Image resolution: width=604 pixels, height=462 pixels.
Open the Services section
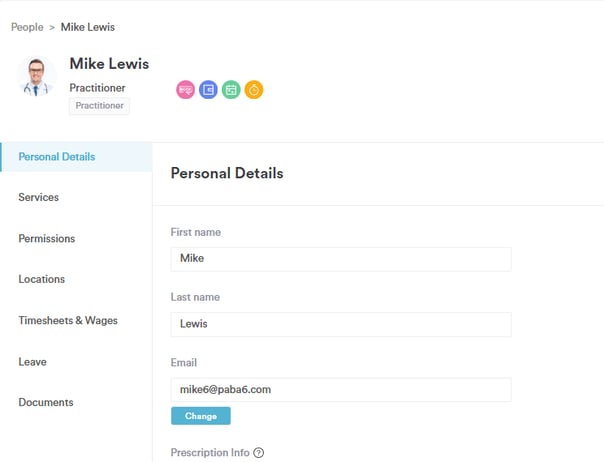point(39,198)
